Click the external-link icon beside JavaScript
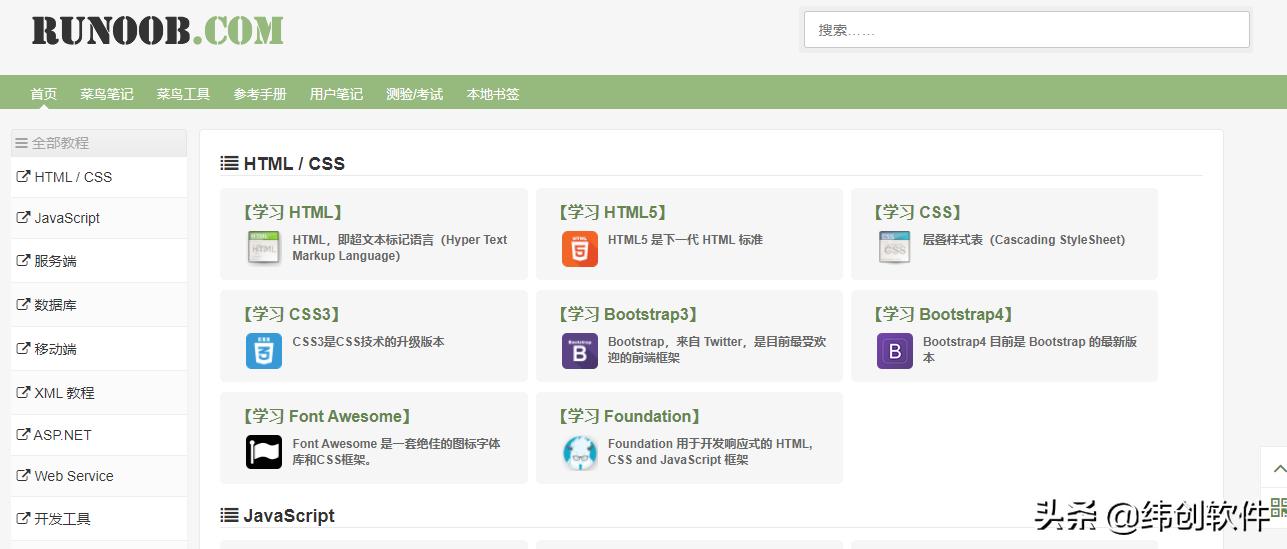This screenshot has height=549, width=1287. tap(24, 217)
